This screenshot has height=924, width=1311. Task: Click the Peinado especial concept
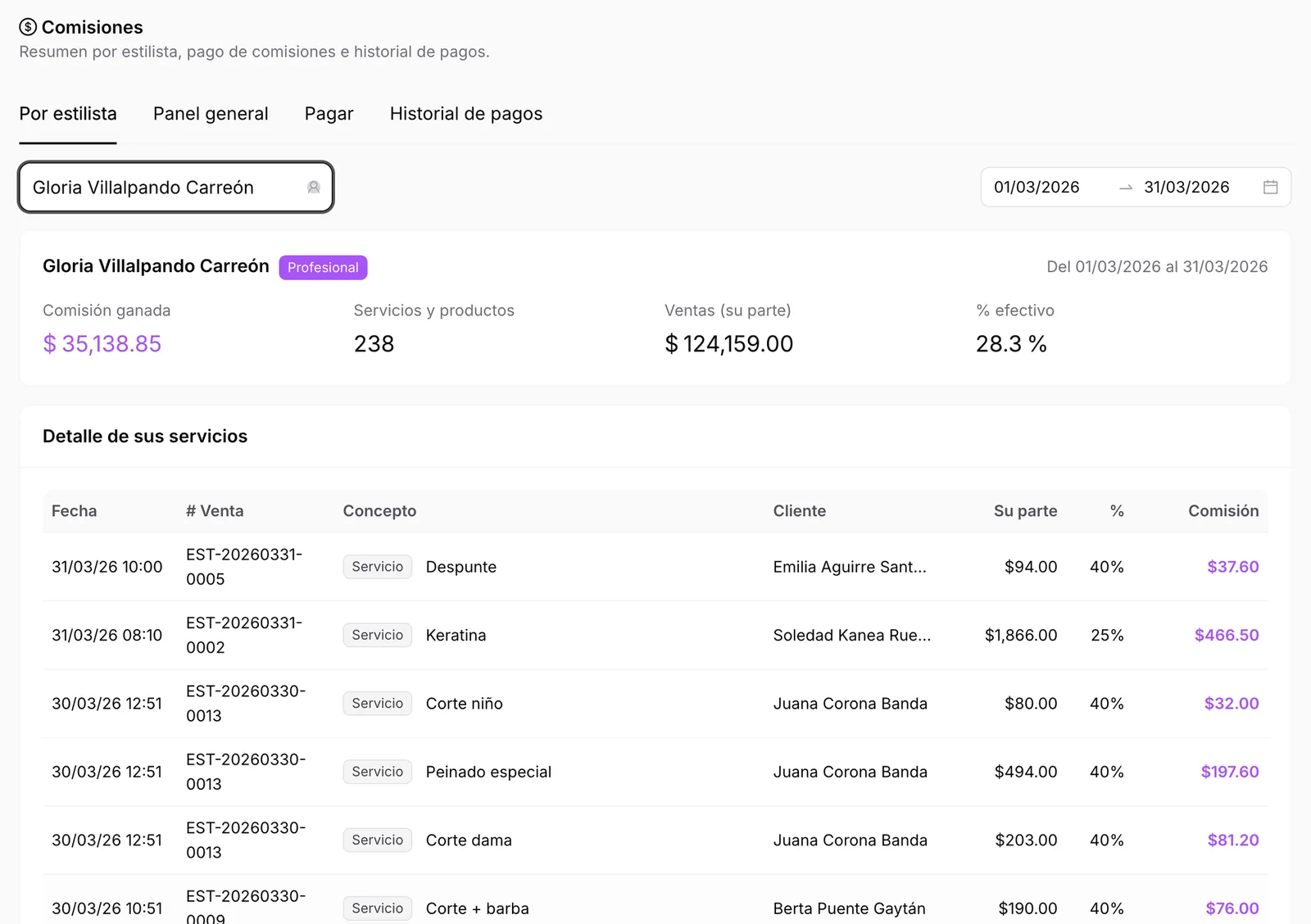coord(488,772)
